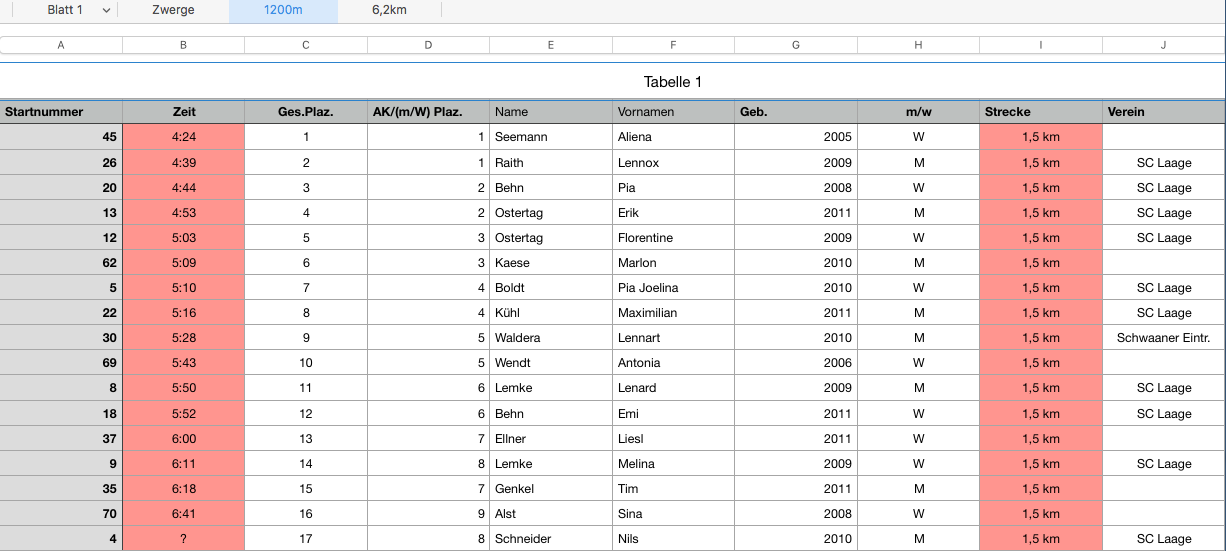Select column A header
The image size is (1226, 551).
[61, 45]
